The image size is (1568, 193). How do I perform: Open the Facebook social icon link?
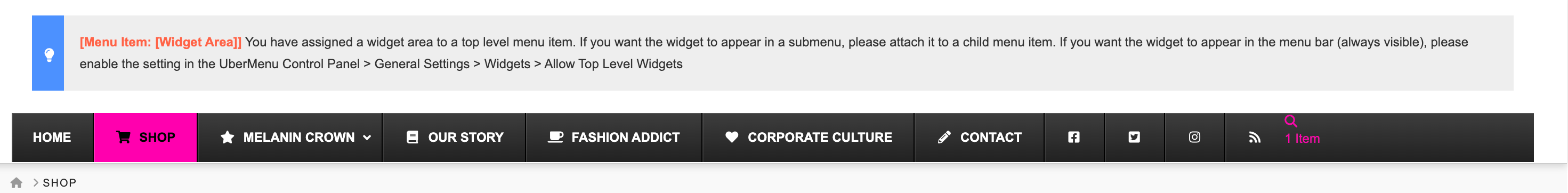[x=1074, y=138]
